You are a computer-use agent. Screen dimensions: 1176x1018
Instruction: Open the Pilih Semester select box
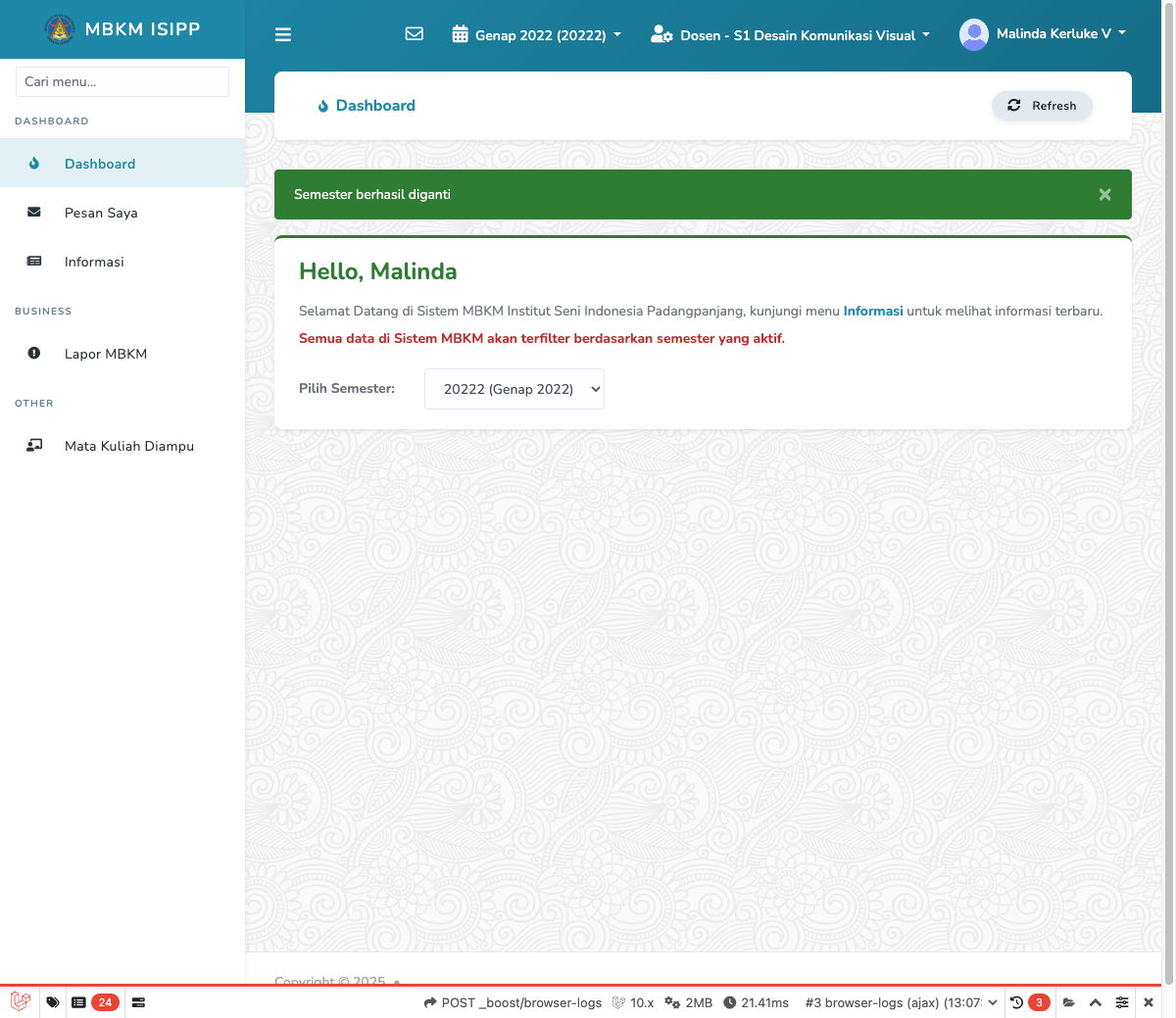click(514, 389)
